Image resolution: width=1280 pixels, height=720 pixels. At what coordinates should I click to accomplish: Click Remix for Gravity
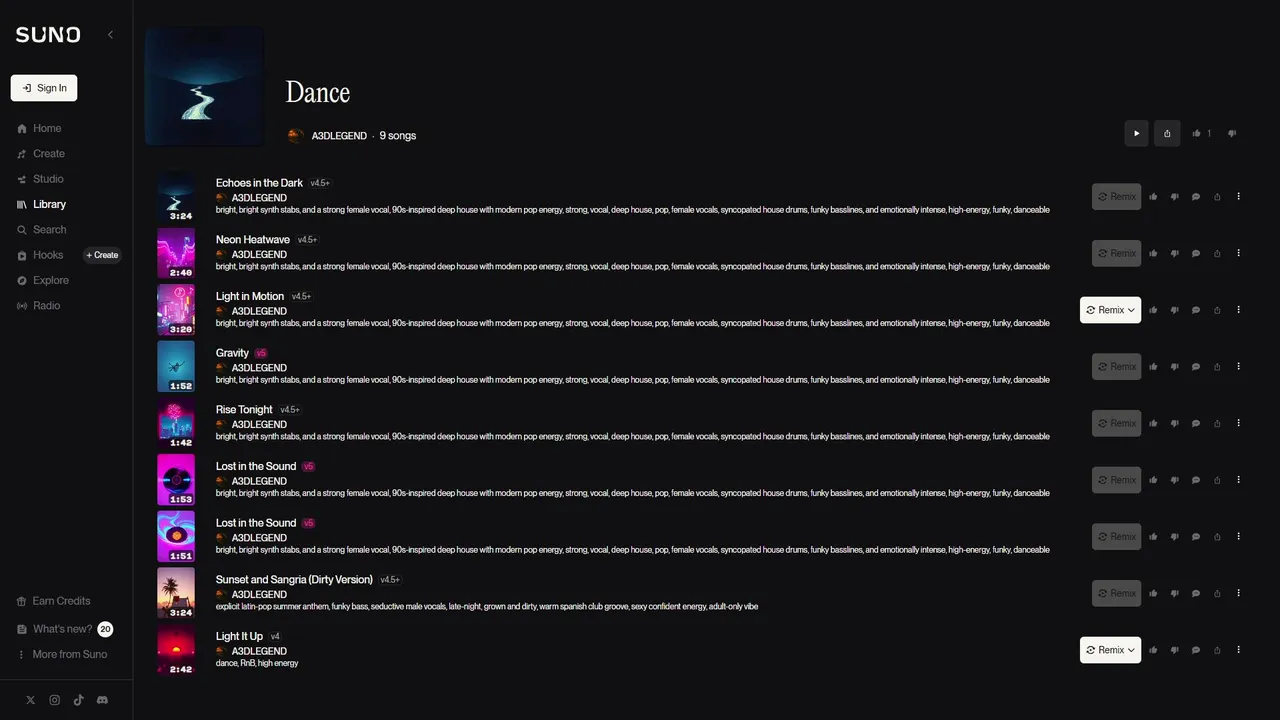coord(1116,367)
